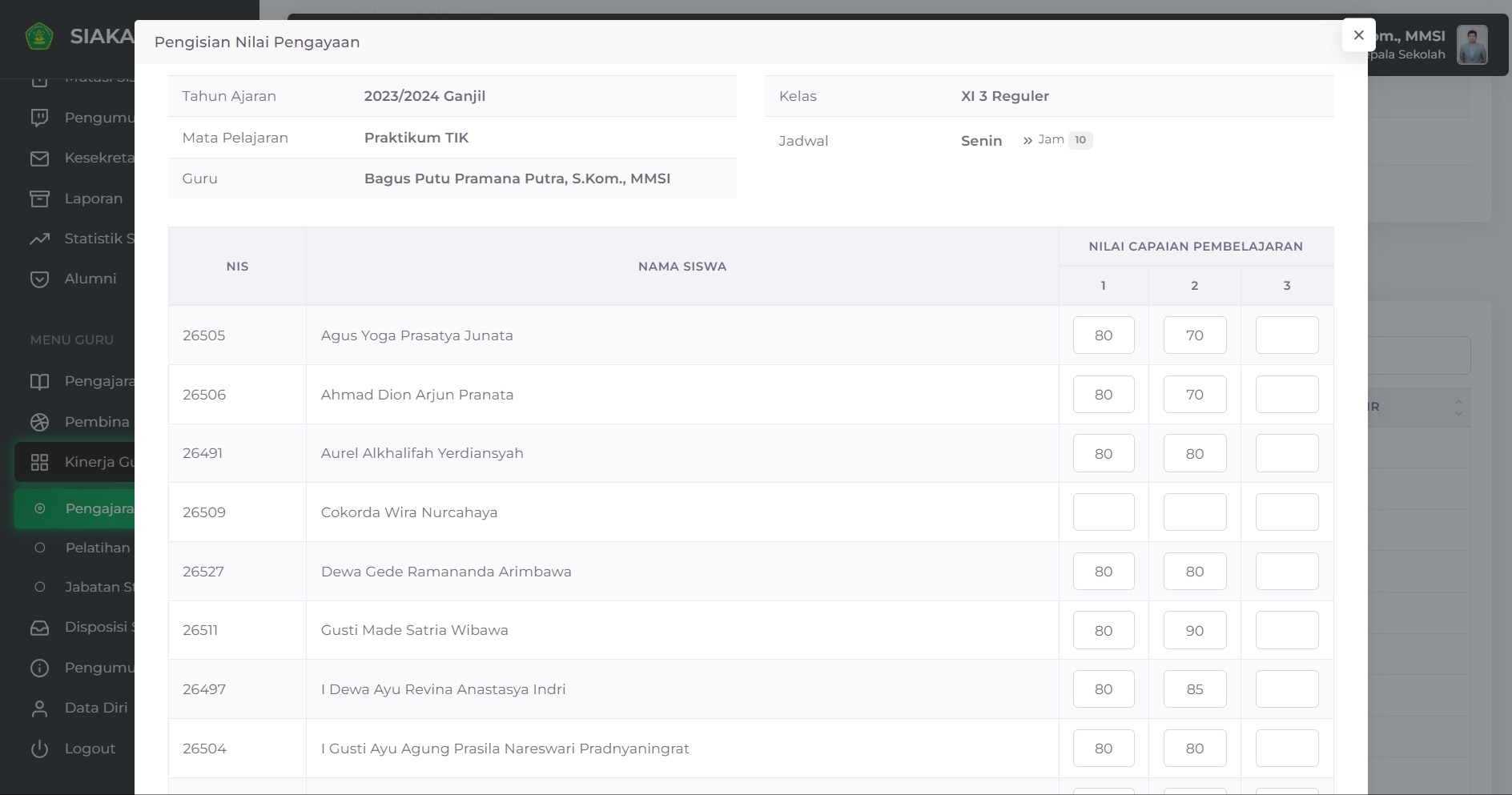Click empty value 1 field for Cokorda Wira Nurcahaya
The height and width of the screenshot is (795, 1512).
click(x=1104, y=512)
